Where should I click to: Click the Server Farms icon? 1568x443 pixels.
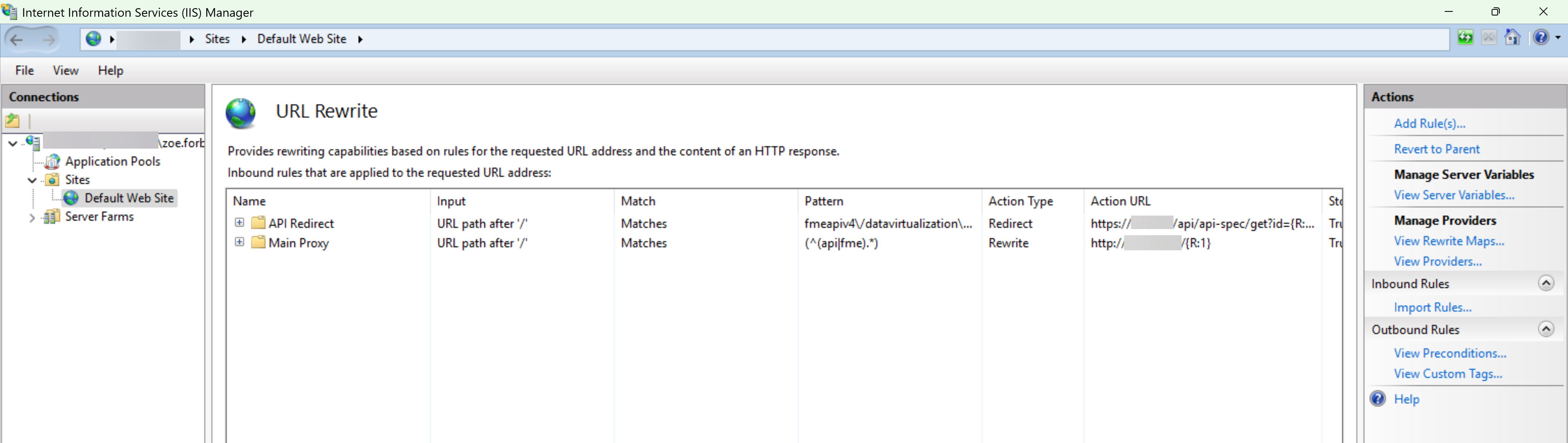(52, 217)
